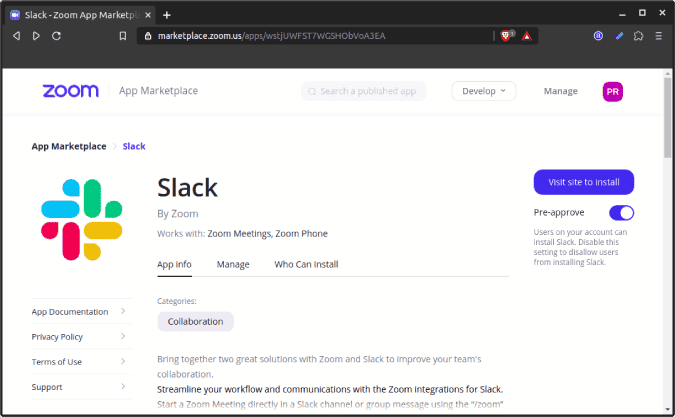
Task: Click the Slack breadcrumb link
Action: tap(134, 146)
